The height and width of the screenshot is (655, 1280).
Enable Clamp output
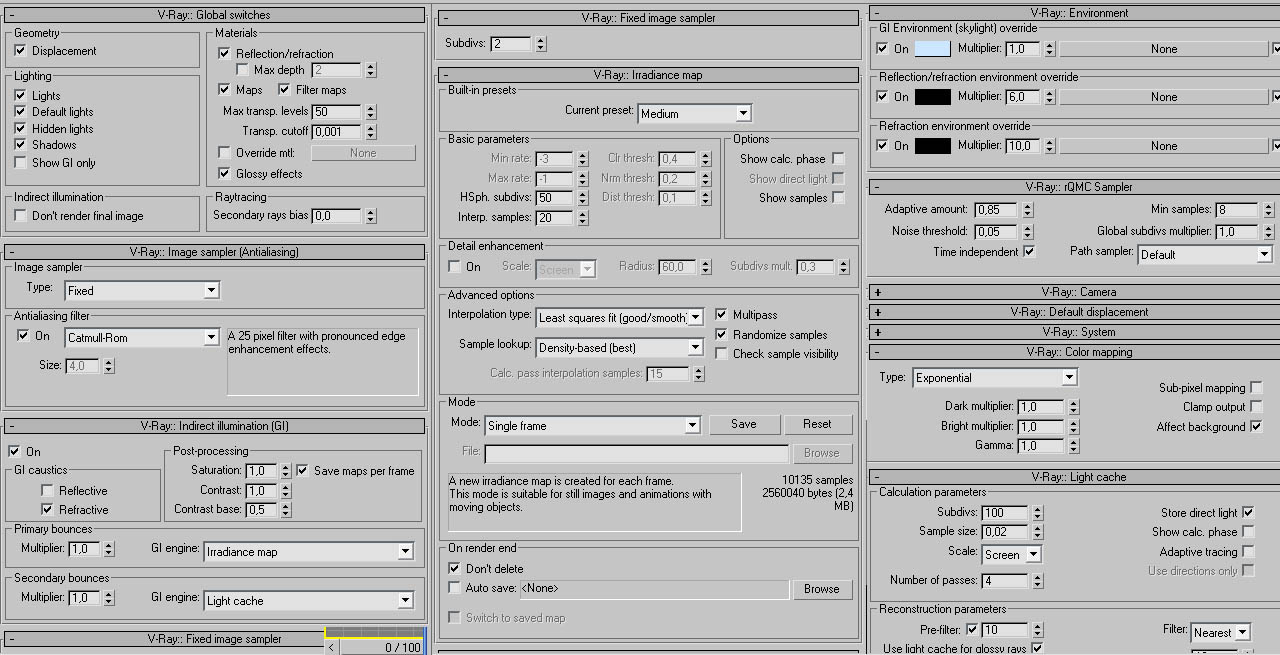click(1256, 407)
